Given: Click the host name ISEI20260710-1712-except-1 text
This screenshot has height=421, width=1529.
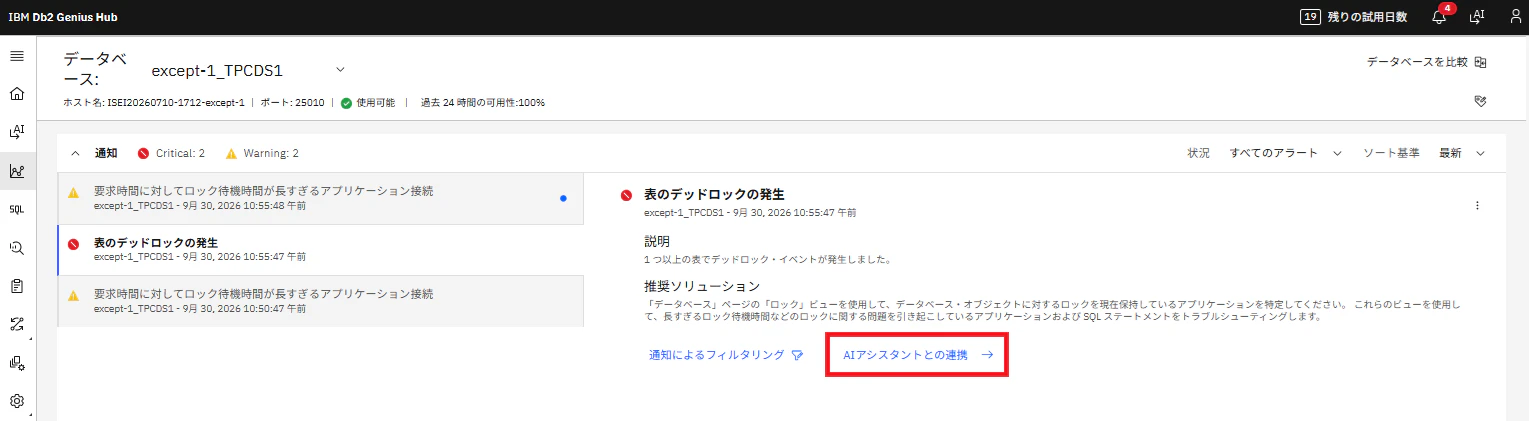Looking at the screenshot, I should (x=177, y=103).
